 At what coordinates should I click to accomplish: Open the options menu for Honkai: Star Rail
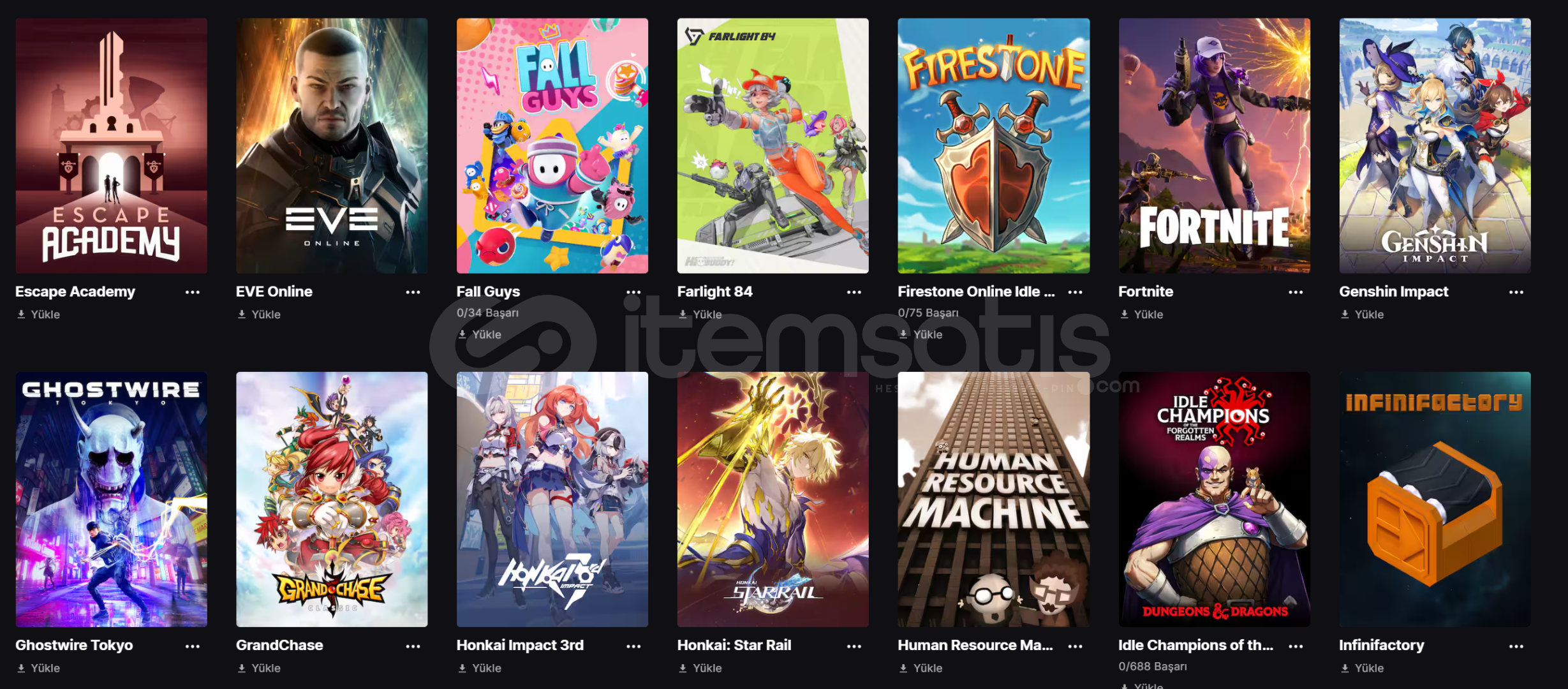(854, 646)
